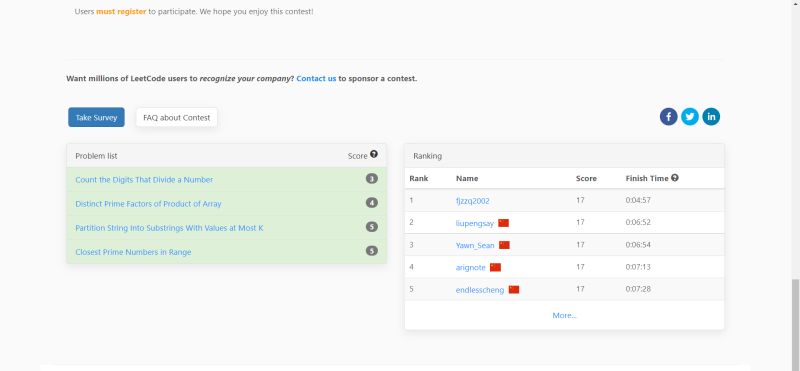Share contest on Facebook icon
The width and height of the screenshot is (800, 371).
coord(668,117)
